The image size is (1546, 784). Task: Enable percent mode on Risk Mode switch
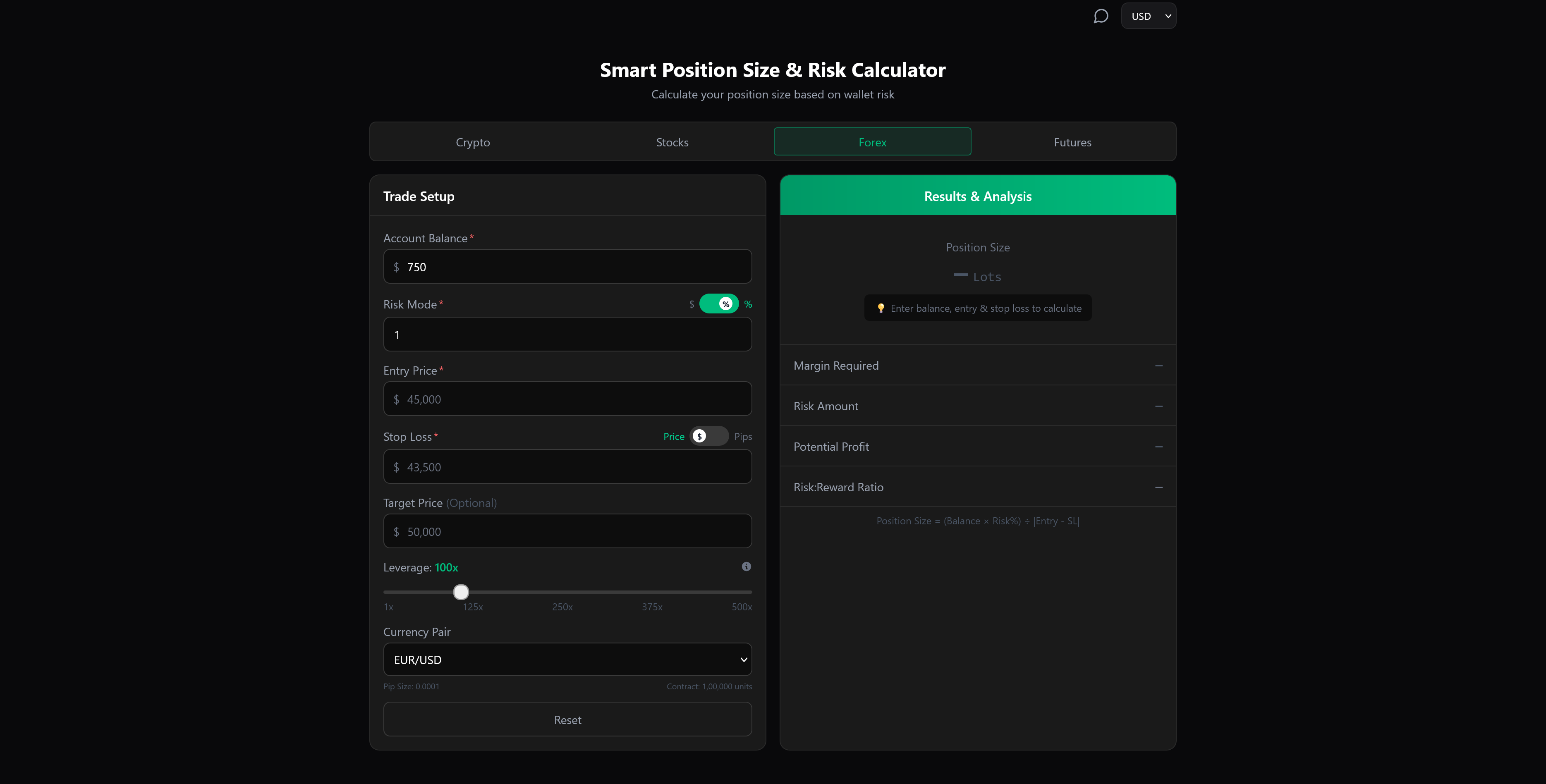point(748,304)
